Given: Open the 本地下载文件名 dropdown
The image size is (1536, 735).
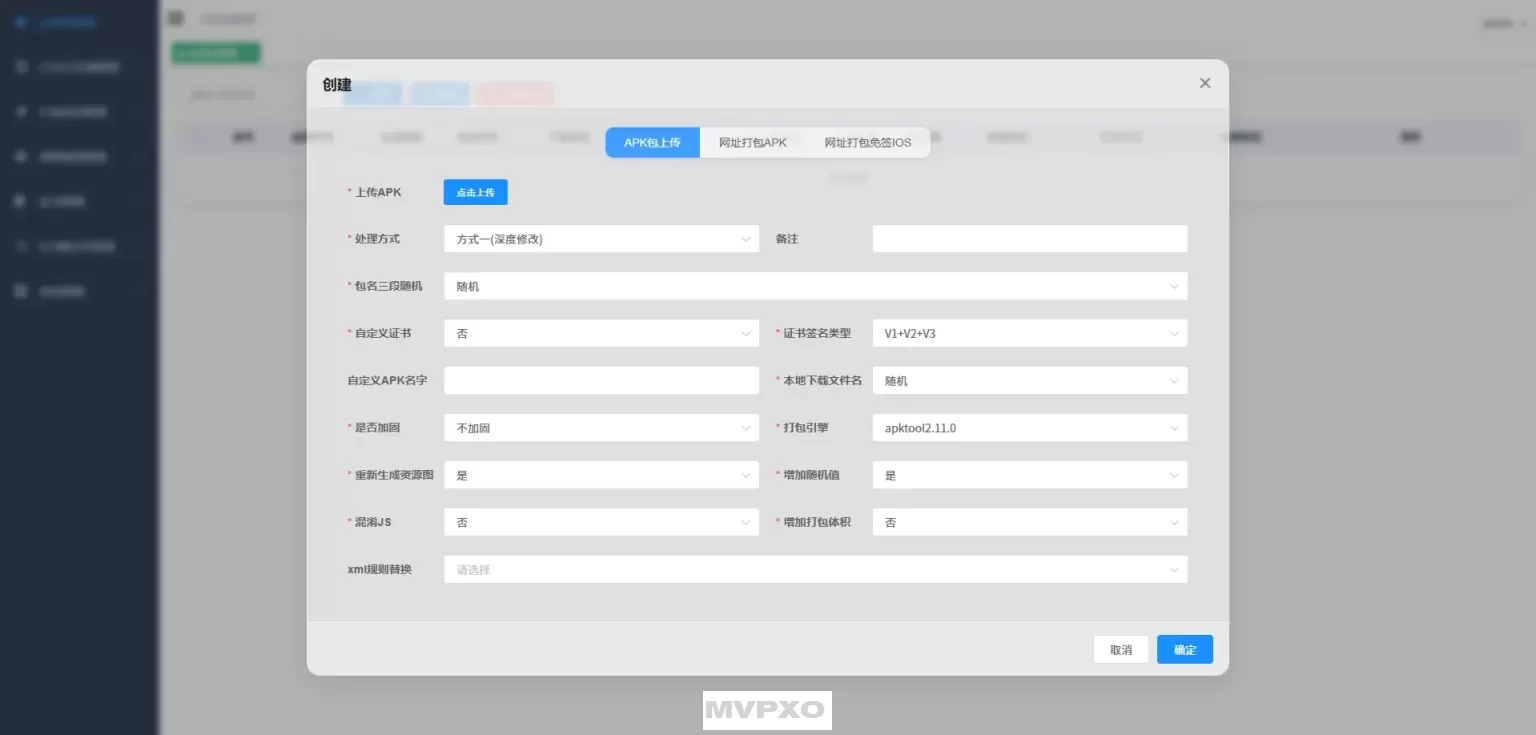Looking at the screenshot, I should pyautogui.click(x=1029, y=380).
